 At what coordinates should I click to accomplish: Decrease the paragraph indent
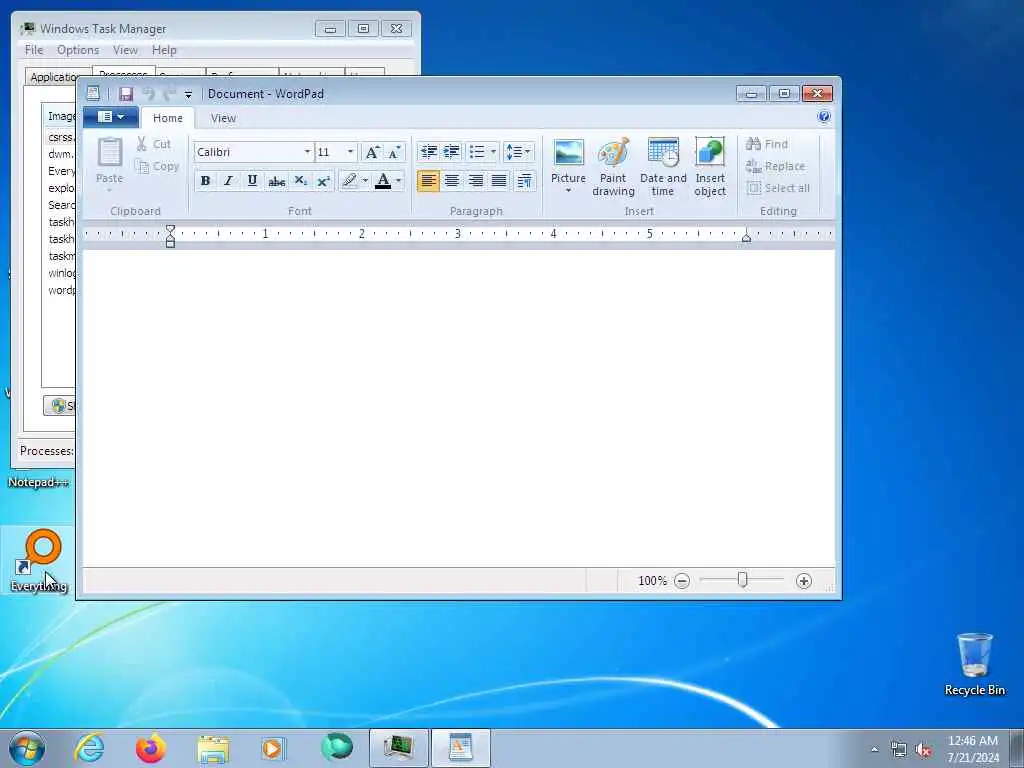[x=429, y=152]
